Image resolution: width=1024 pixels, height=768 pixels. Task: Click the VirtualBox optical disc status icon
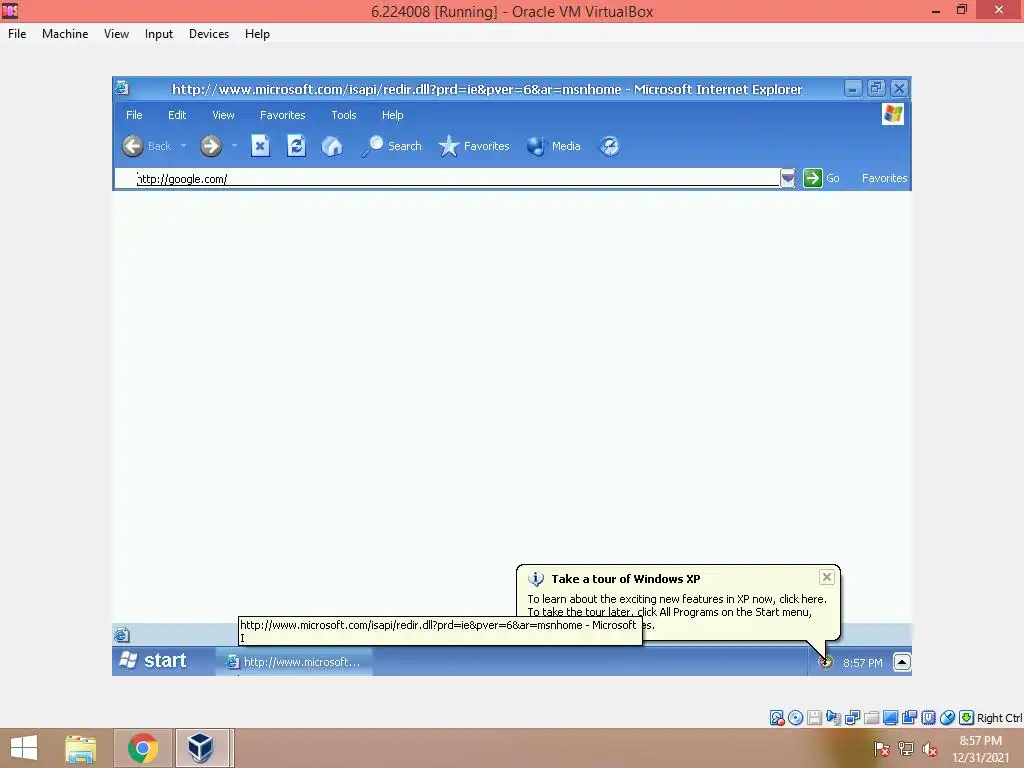795,718
